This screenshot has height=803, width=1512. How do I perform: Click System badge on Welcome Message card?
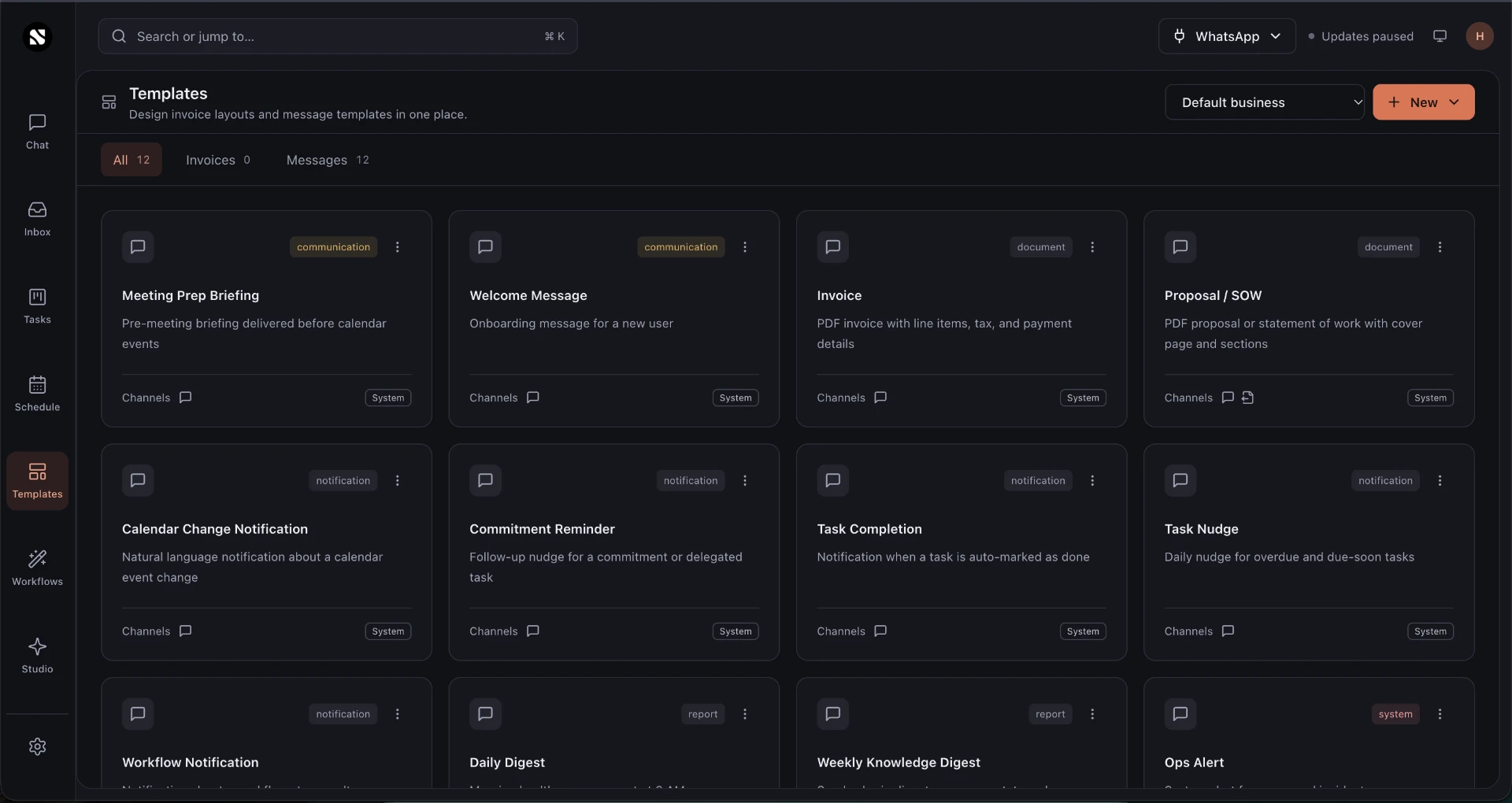[736, 398]
